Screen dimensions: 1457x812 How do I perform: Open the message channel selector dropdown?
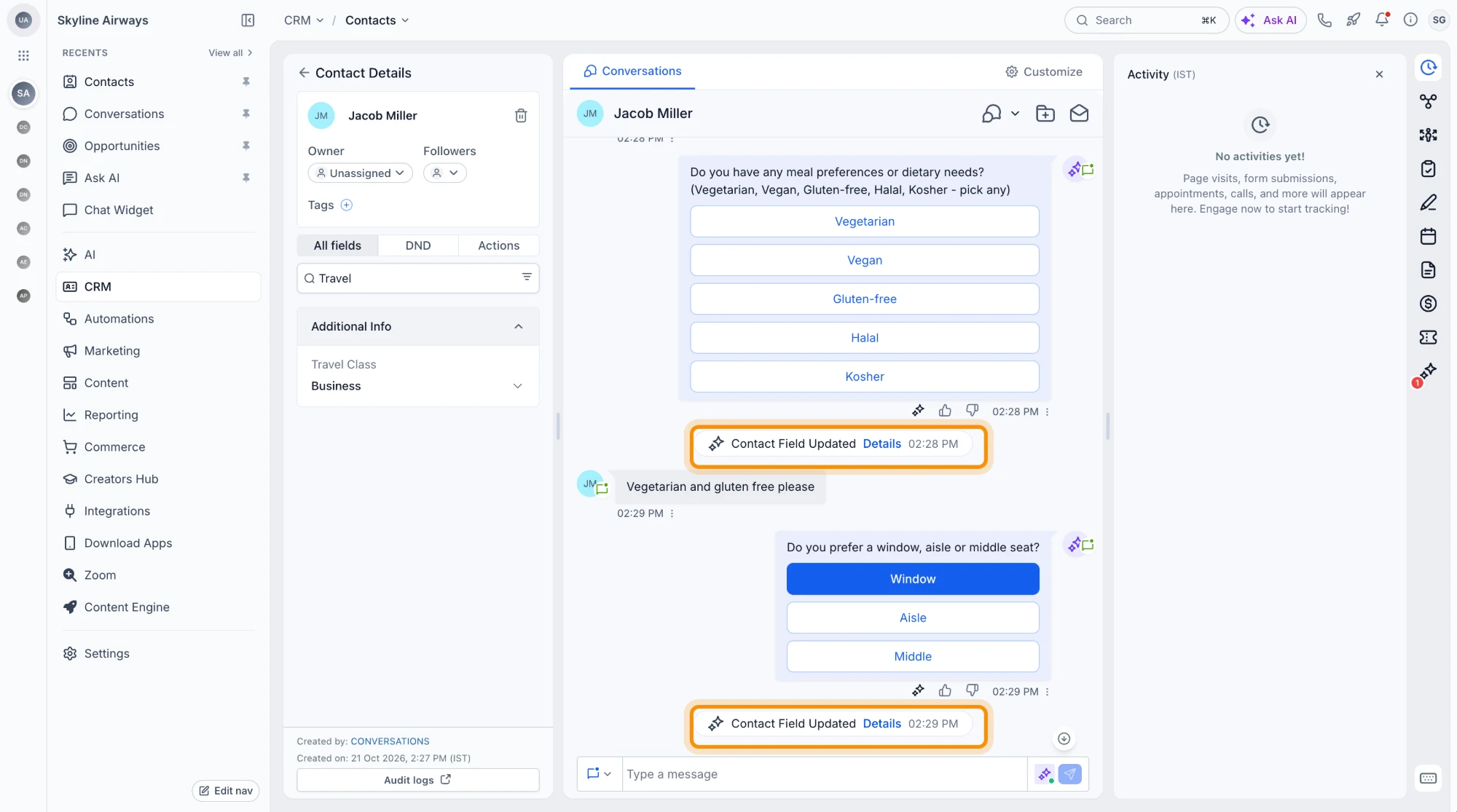click(599, 774)
